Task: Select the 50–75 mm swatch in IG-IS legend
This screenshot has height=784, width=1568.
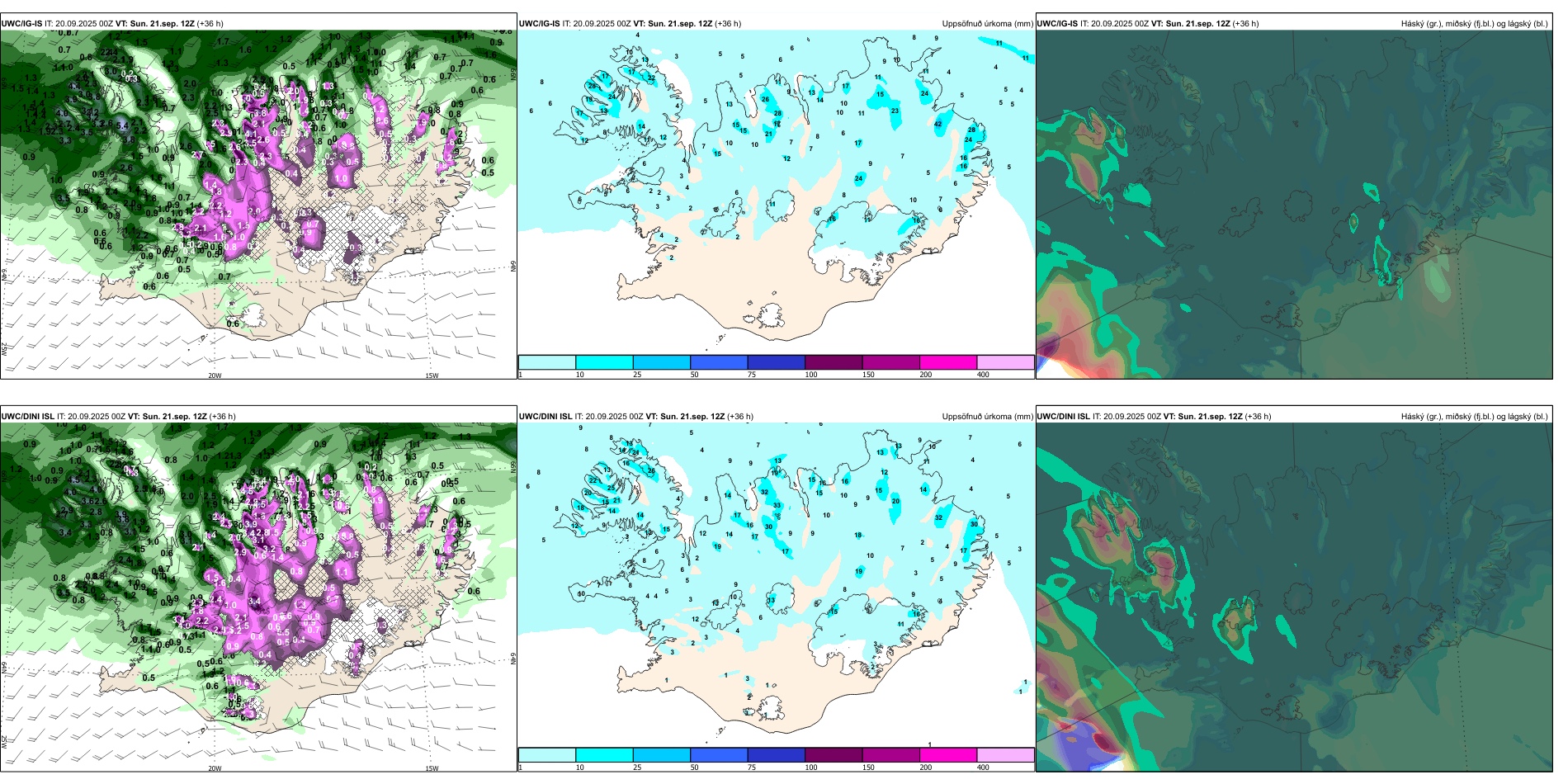Action: (719, 362)
